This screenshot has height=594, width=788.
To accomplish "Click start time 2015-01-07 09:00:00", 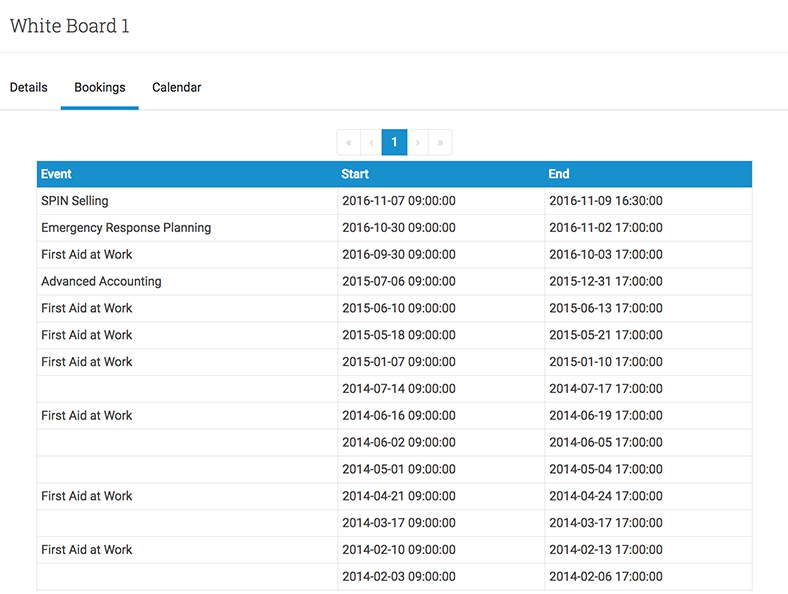I will tap(399, 362).
